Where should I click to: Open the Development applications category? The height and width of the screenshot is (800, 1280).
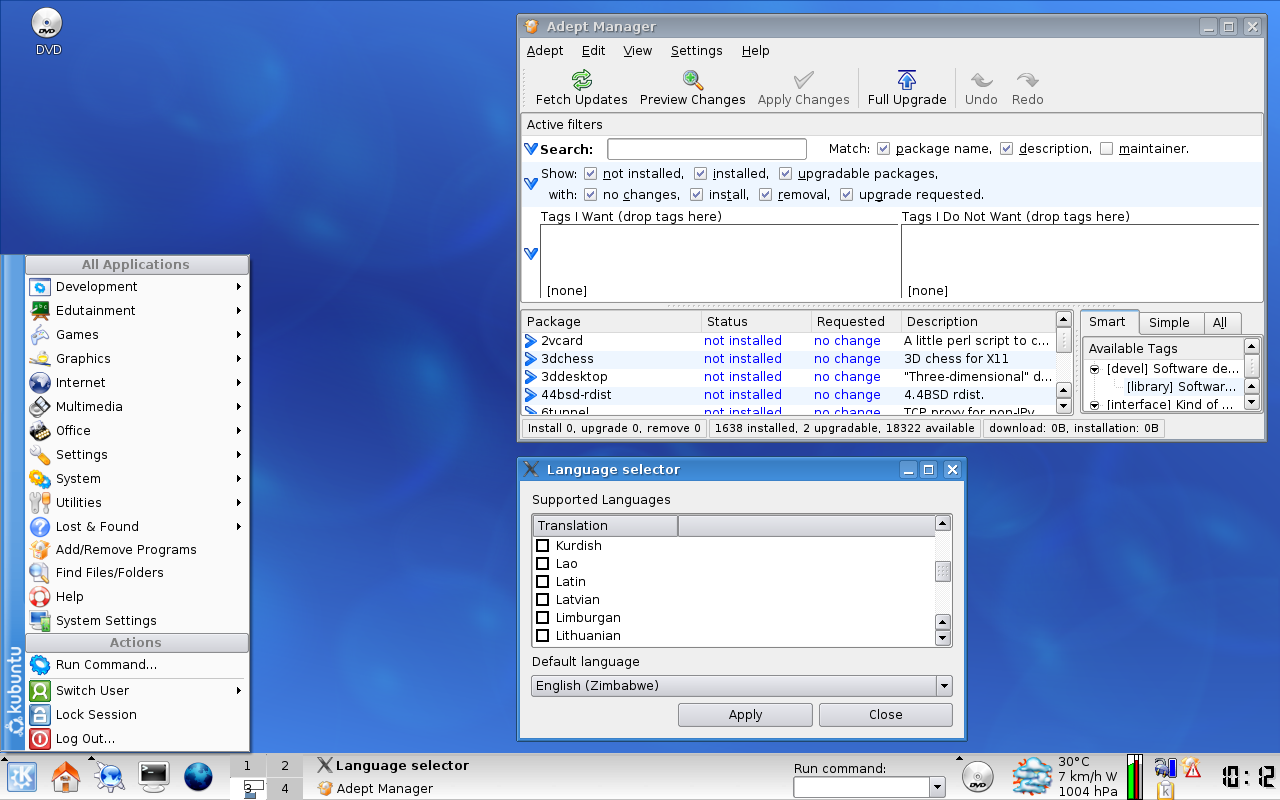[x=137, y=286]
